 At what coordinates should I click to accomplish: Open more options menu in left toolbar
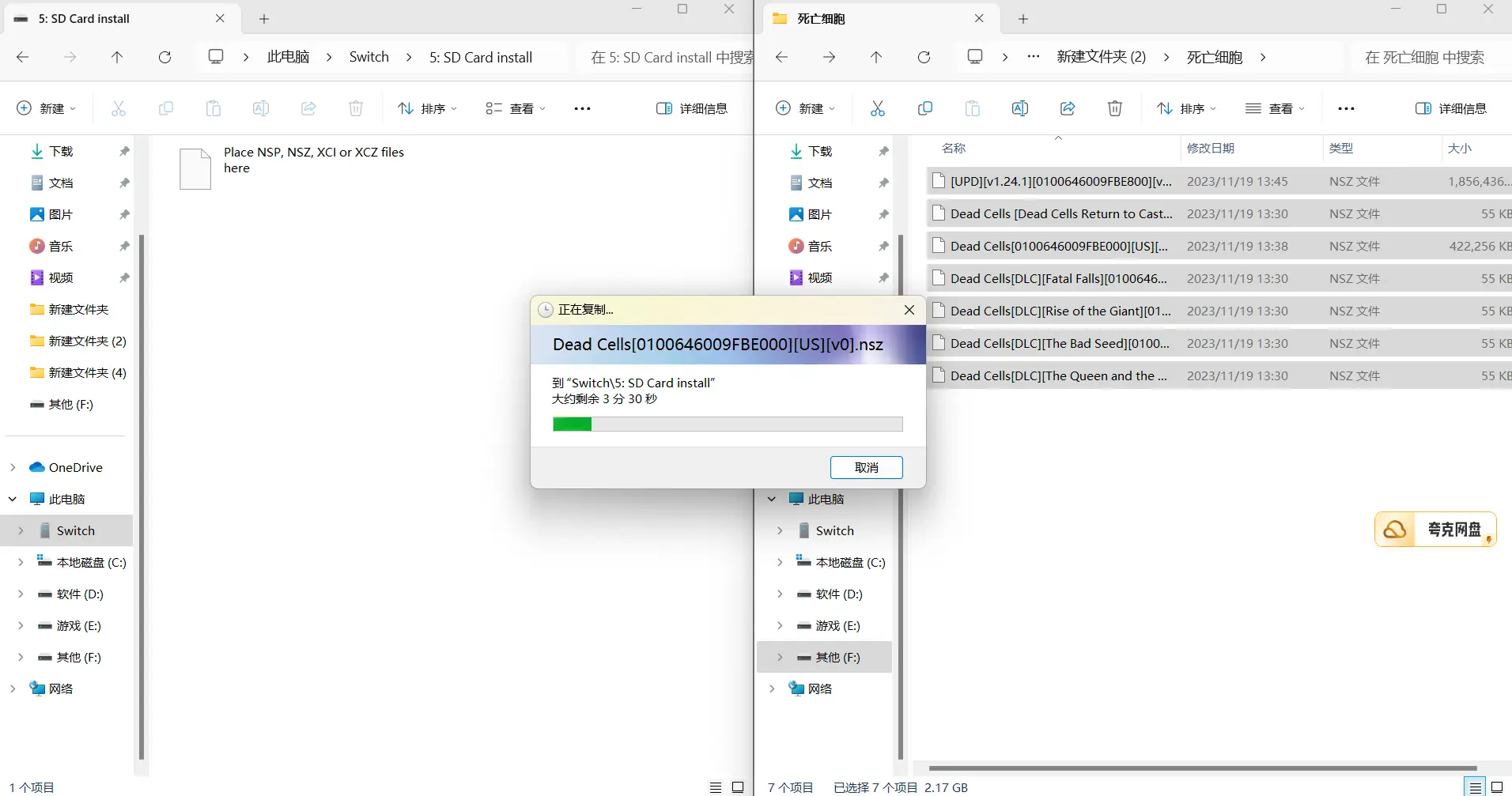click(582, 108)
